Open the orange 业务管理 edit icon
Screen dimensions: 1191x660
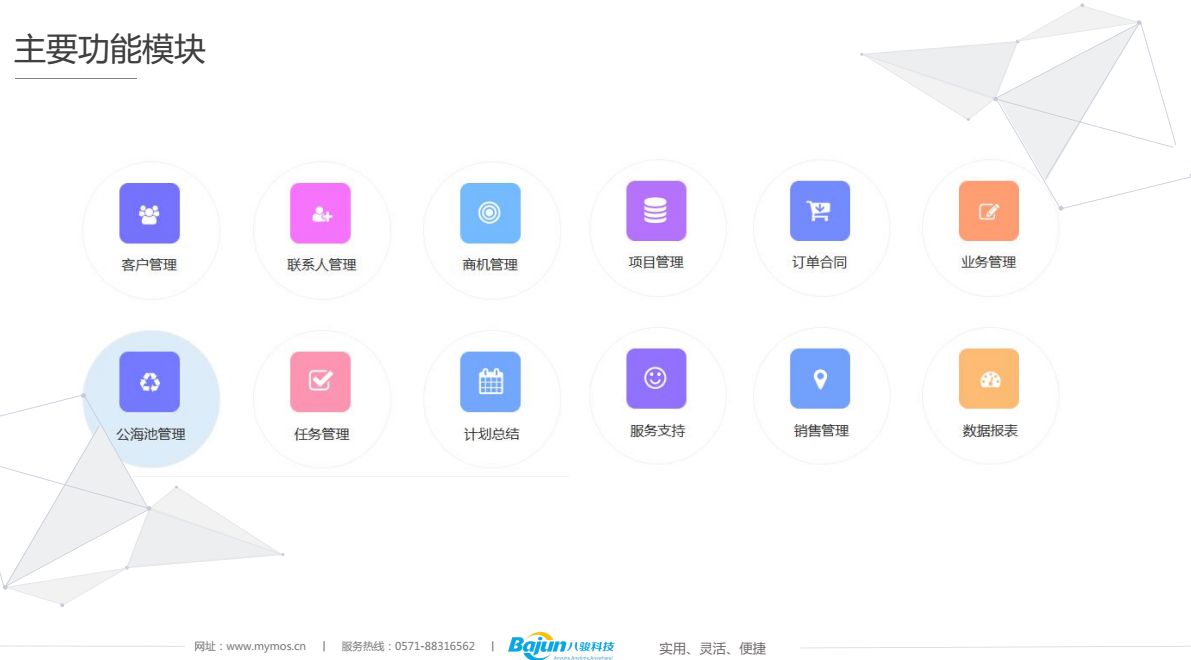tap(988, 211)
